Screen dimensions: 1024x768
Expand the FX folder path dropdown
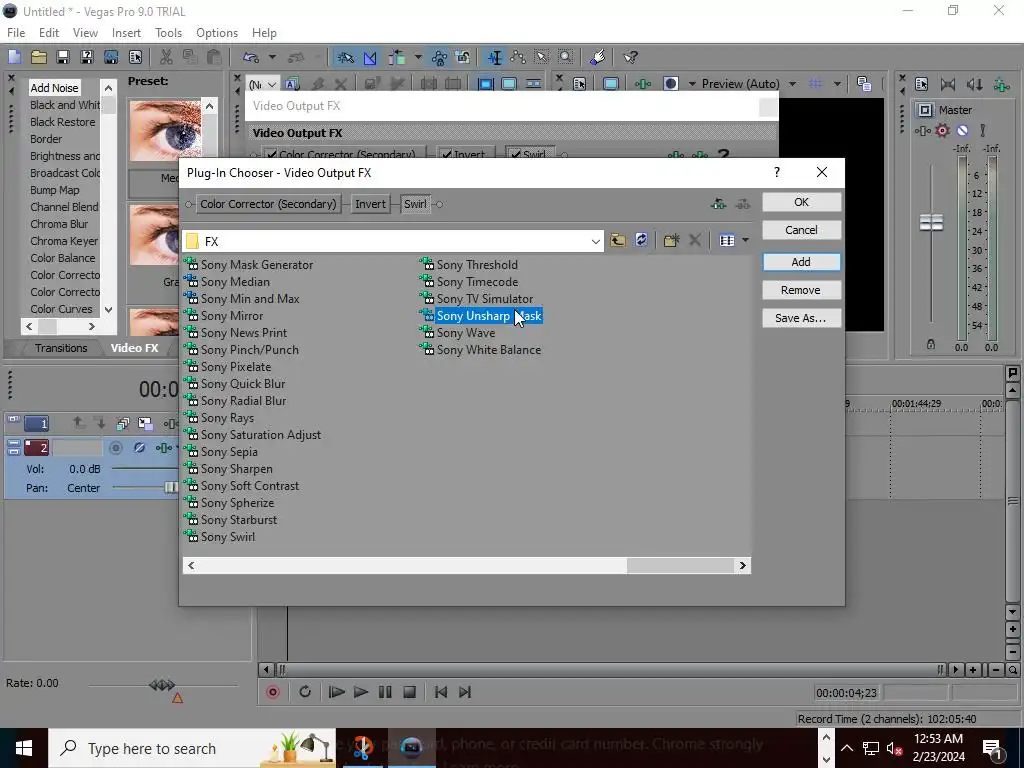coord(595,241)
